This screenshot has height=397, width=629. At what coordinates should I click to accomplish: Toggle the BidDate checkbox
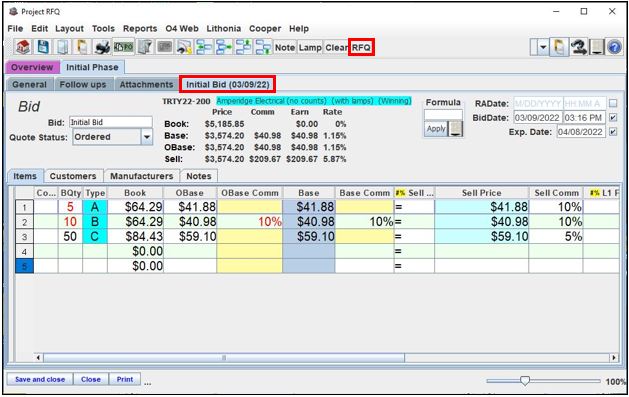pyautogui.click(x=613, y=117)
